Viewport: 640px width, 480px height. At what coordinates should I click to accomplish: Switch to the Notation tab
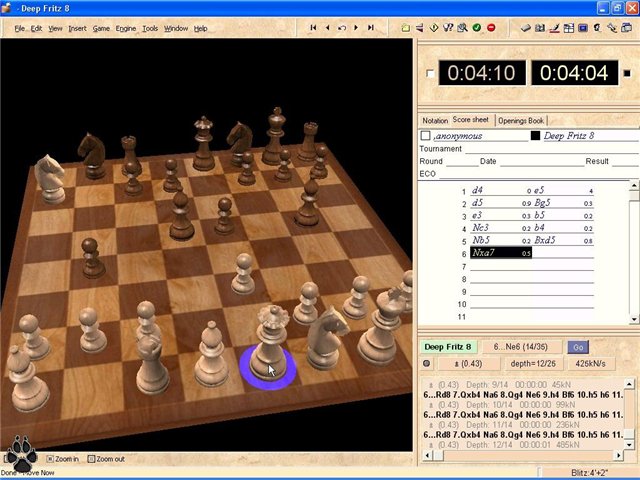[435, 120]
